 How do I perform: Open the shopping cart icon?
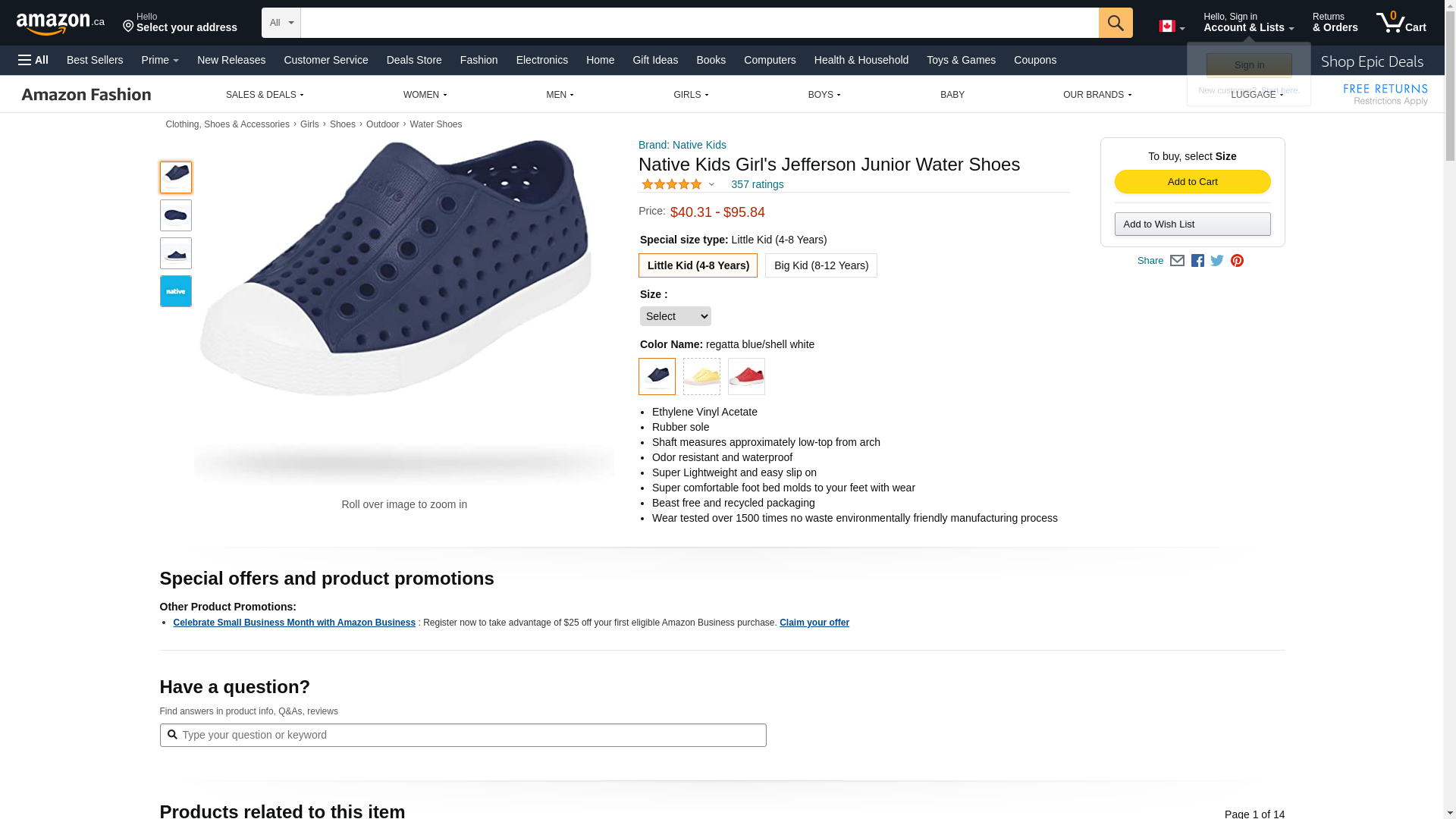1400,23
